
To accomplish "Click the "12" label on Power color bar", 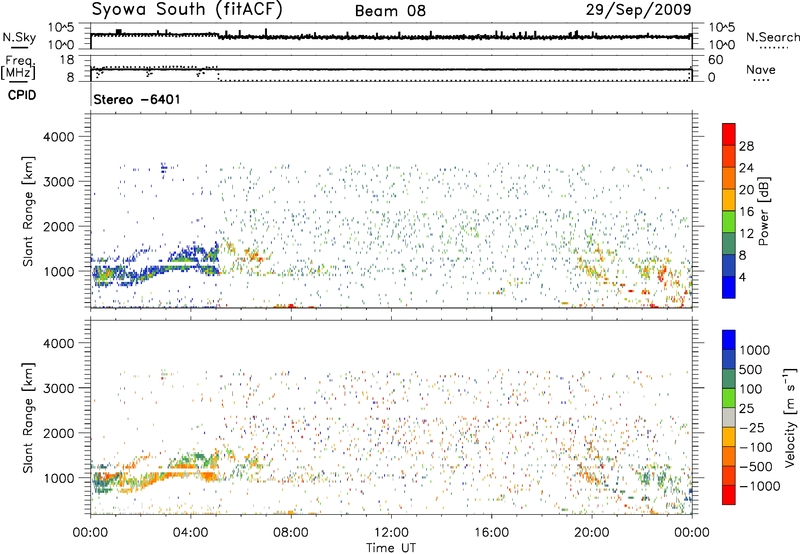I will click(x=746, y=234).
